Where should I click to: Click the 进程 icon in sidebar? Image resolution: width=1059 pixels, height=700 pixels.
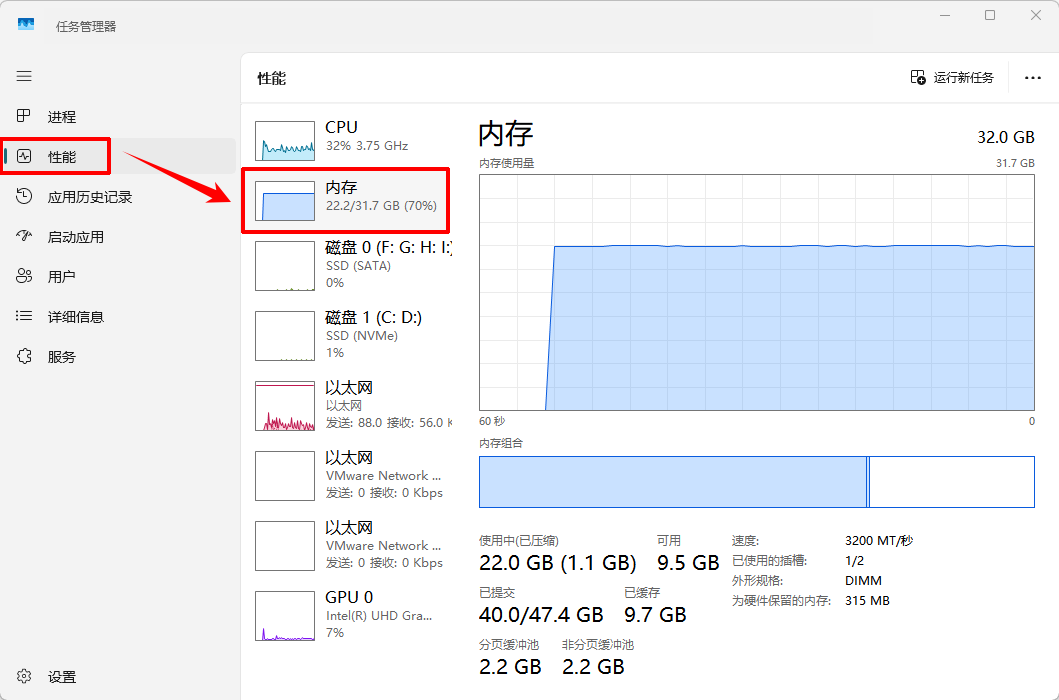(x=24, y=116)
